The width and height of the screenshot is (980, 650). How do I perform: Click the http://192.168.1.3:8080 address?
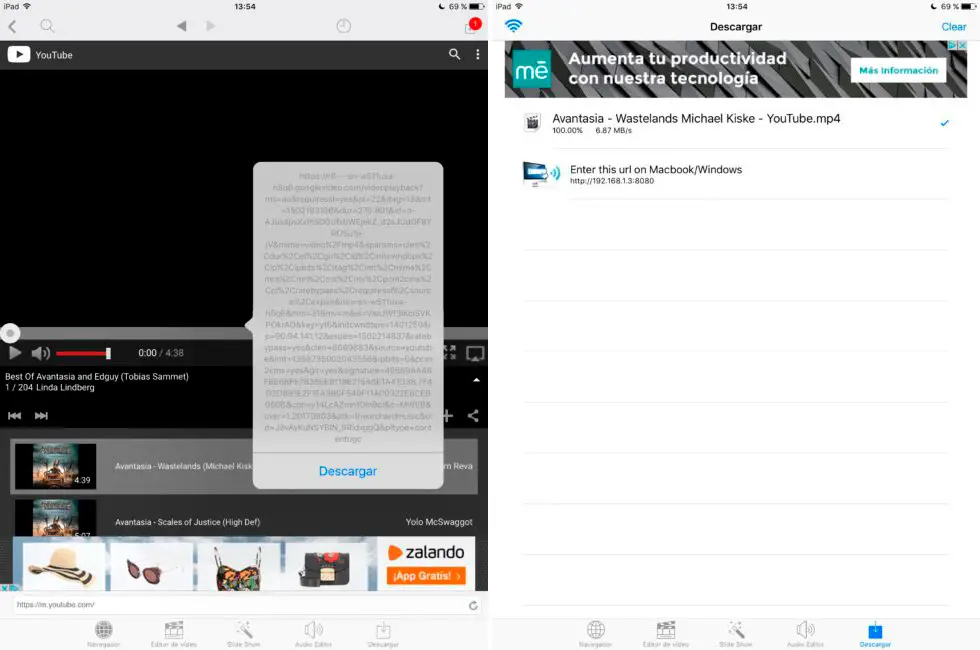click(612, 181)
